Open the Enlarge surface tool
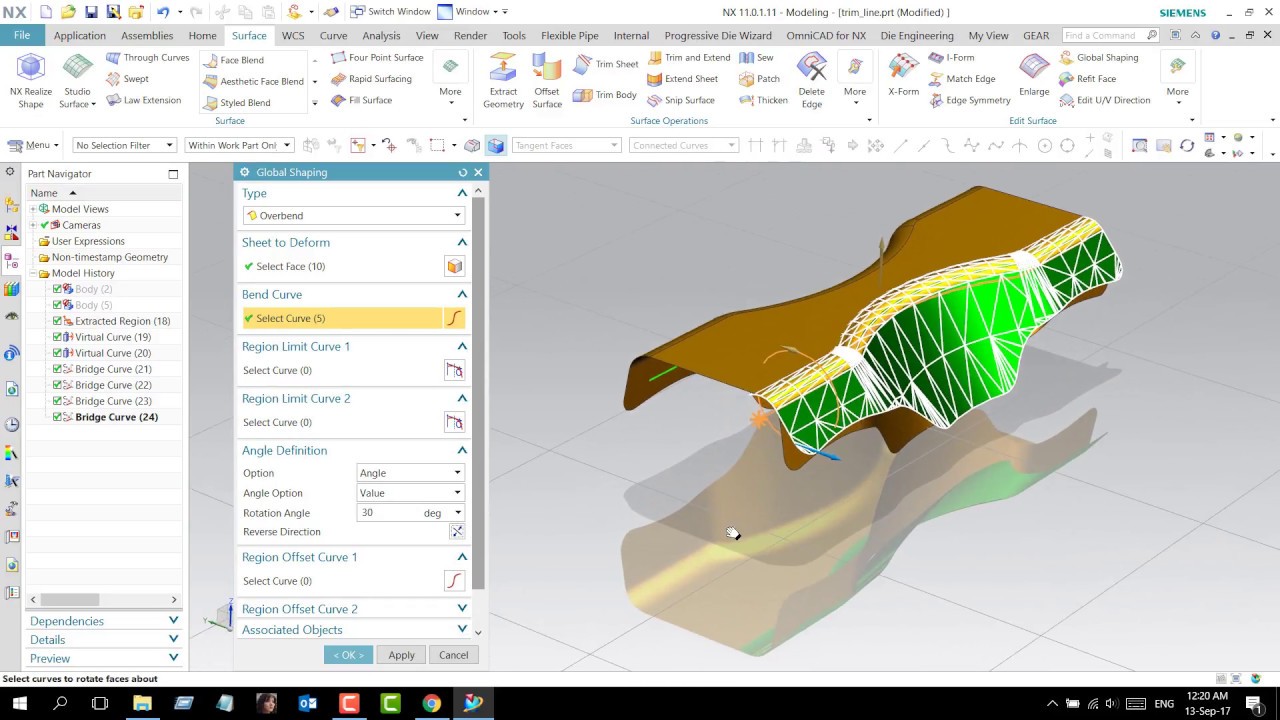The width and height of the screenshot is (1280, 720). [x=1034, y=76]
